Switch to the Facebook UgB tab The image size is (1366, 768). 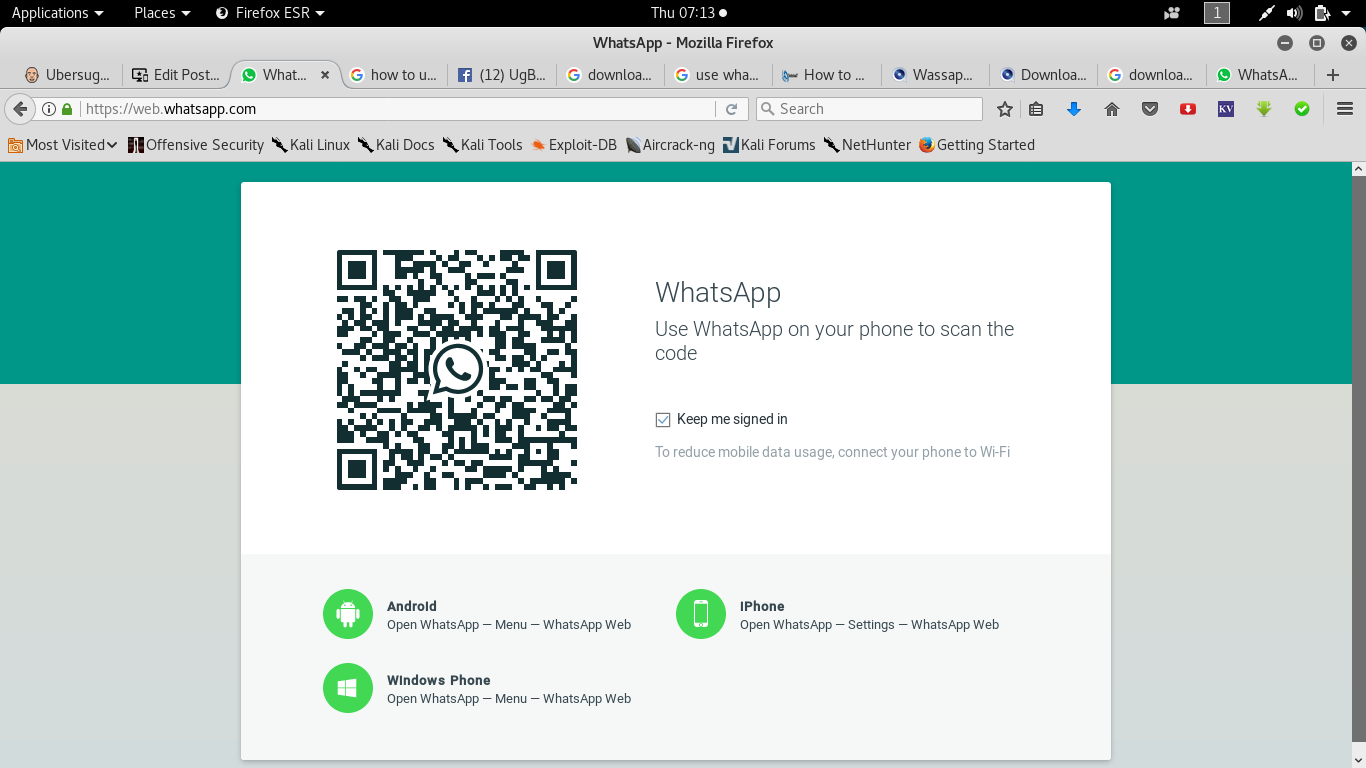tap(502, 75)
